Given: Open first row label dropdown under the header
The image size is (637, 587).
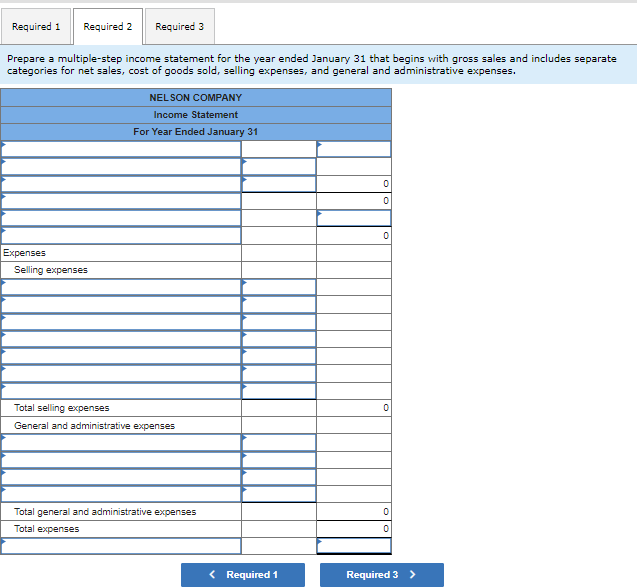Looking at the screenshot, I should point(121,149).
